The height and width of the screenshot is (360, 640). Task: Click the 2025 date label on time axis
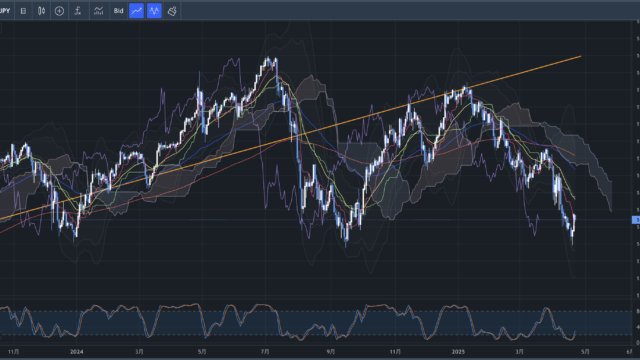coord(458,352)
